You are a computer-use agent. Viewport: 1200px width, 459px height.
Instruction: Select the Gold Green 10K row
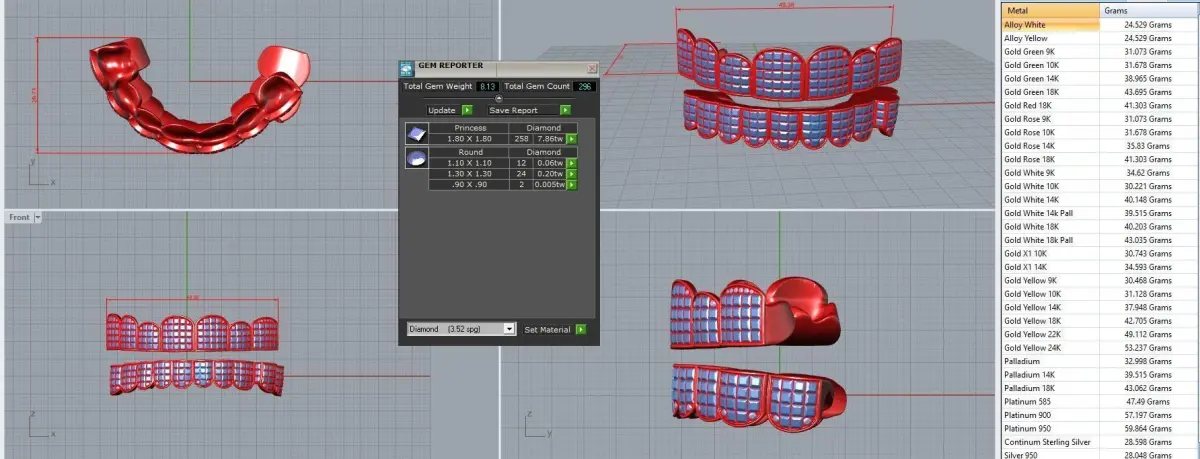pyautogui.click(x=1100, y=65)
